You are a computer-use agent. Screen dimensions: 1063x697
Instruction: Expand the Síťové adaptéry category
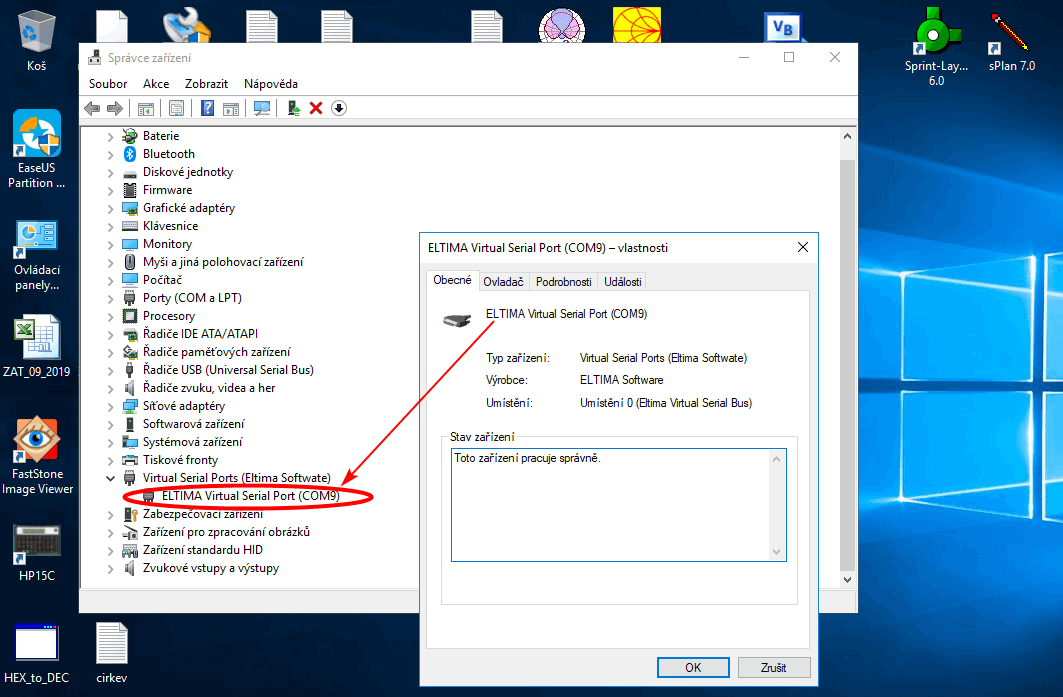tap(111, 406)
